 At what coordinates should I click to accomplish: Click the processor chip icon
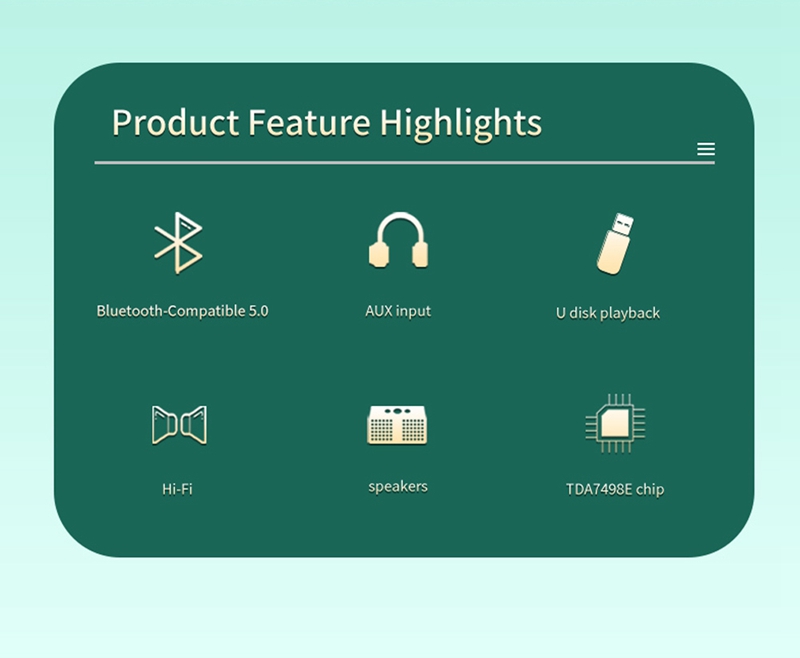pyautogui.click(x=615, y=423)
